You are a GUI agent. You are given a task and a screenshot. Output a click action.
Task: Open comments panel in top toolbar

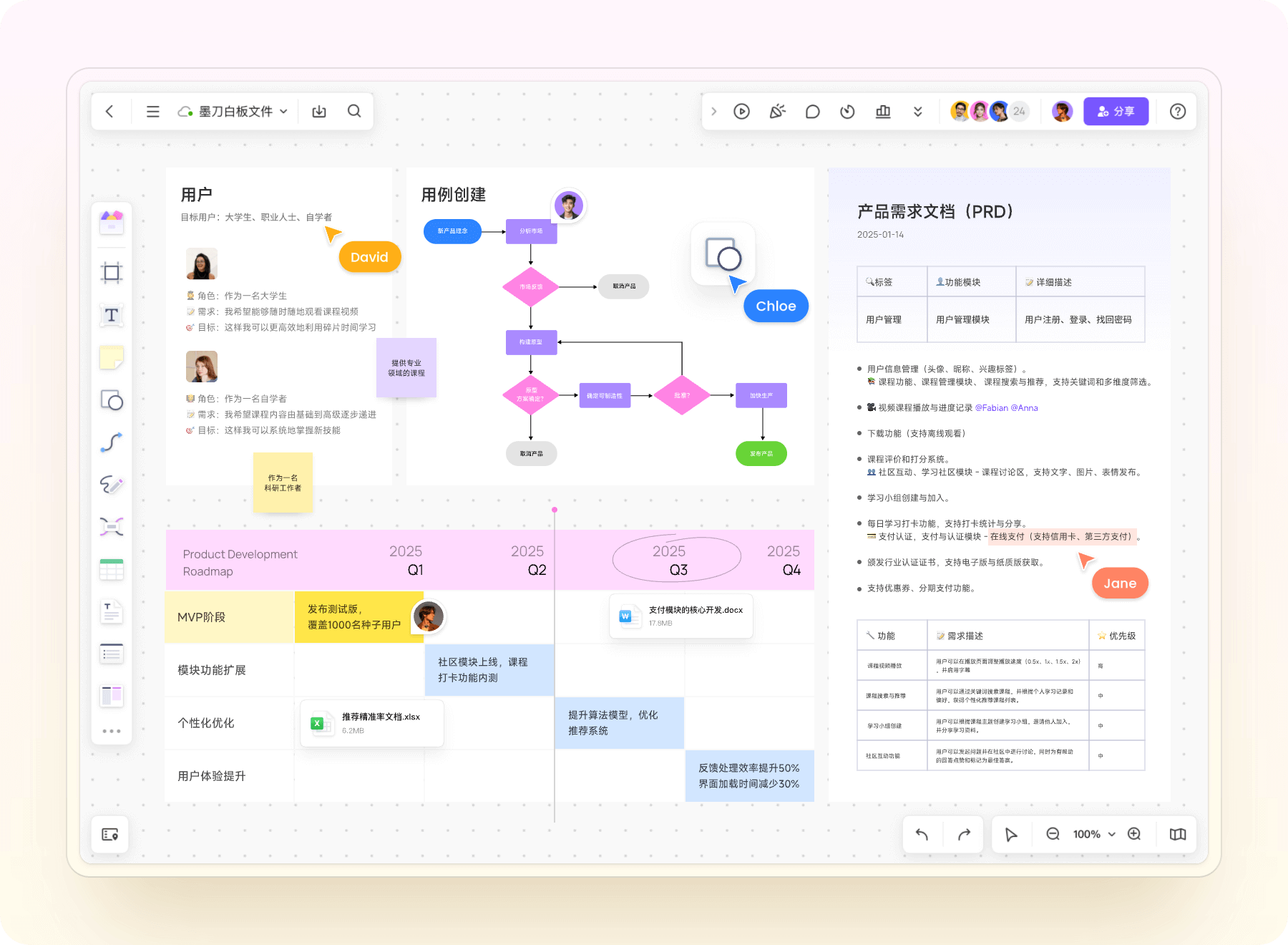point(812,112)
